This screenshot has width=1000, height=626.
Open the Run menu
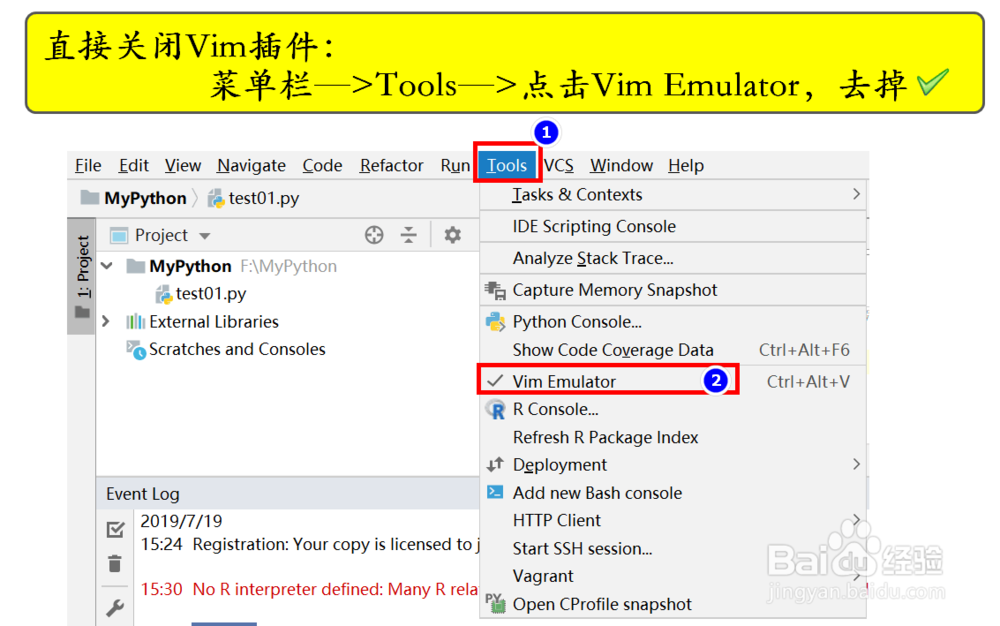(x=455, y=166)
